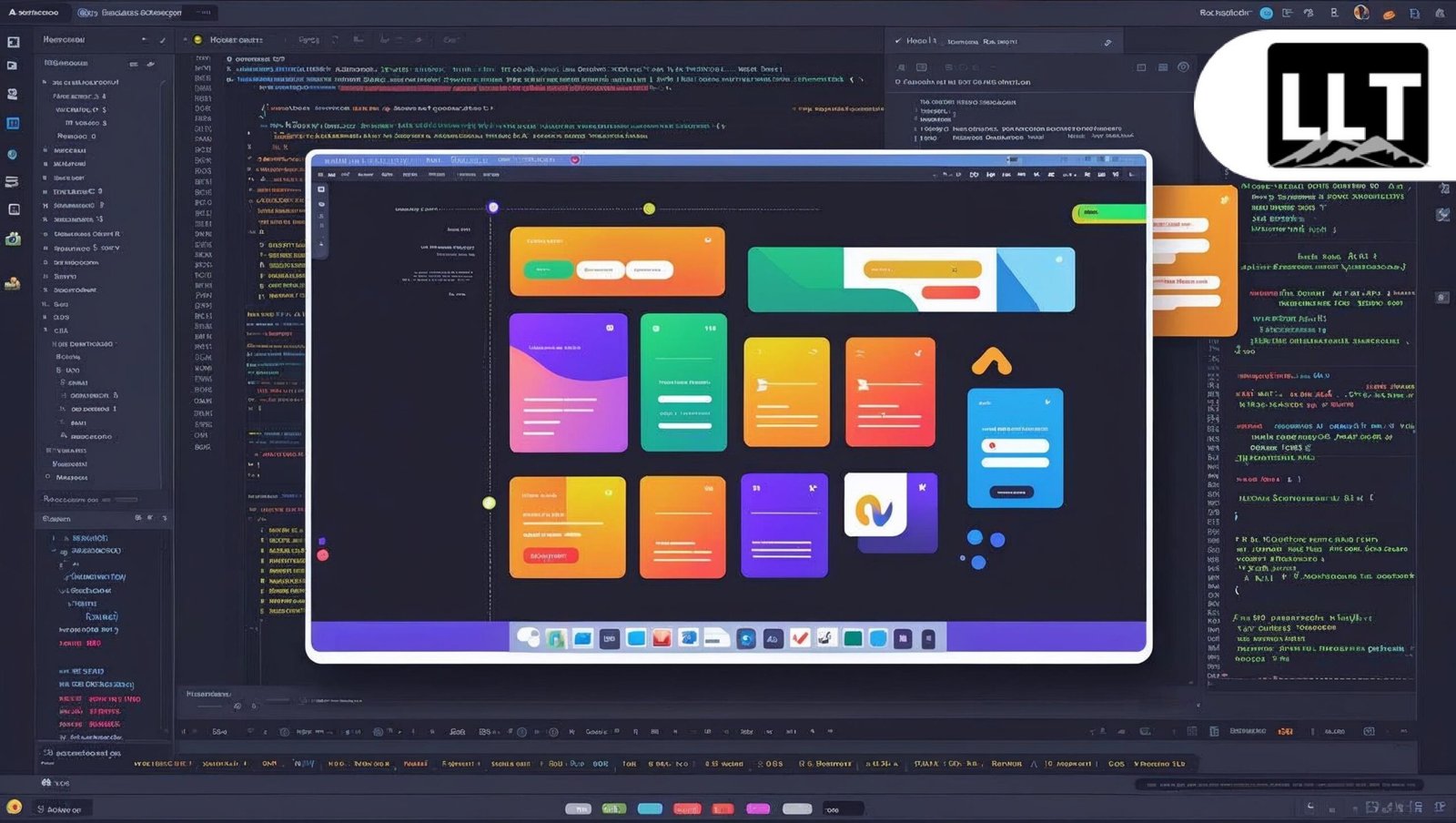Open the red app icon in the dock
The height and width of the screenshot is (823, 1456).
pos(662,638)
